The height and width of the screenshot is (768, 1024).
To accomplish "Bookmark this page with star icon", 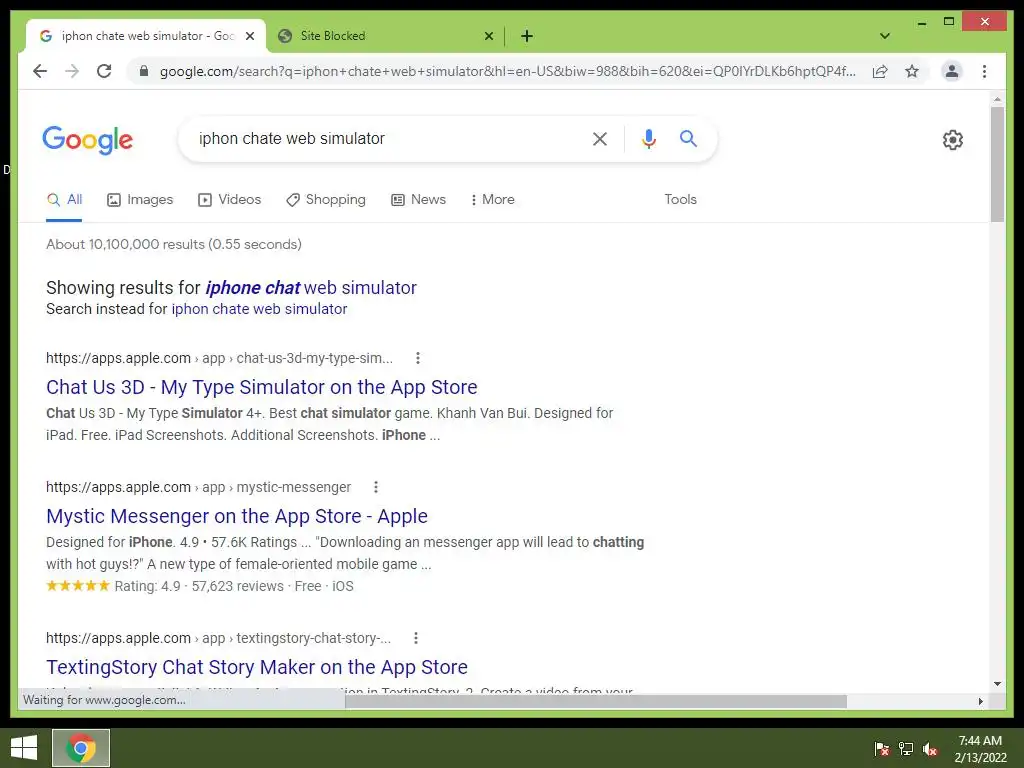I will [912, 71].
